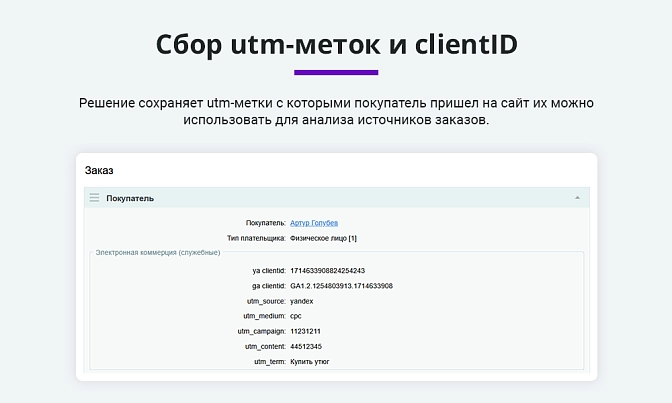672x403 pixels.
Task: Click ya clientid value 1714633908824254243
Action: (x=327, y=271)
